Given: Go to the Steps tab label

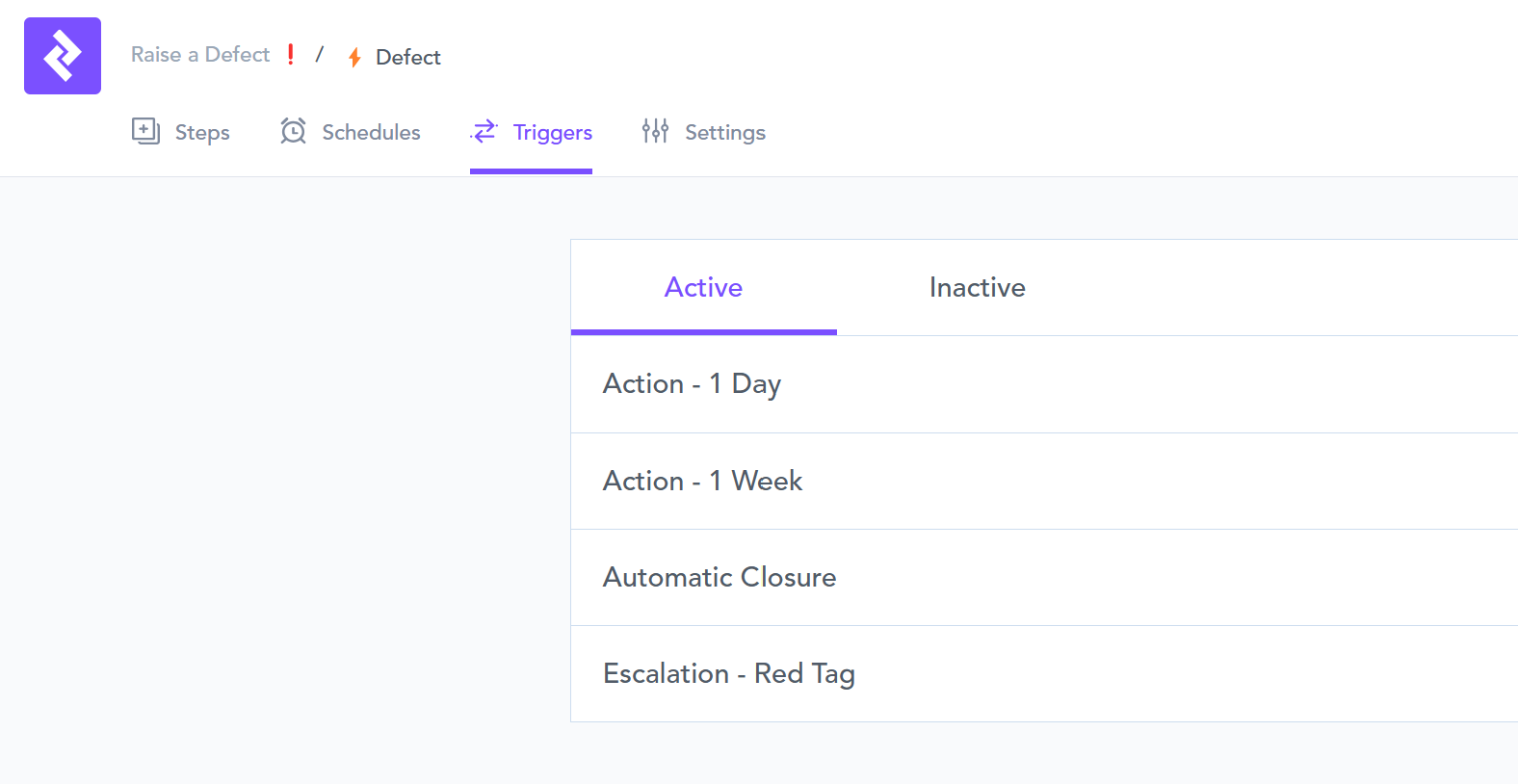Looking at the screenshot, I should [x=202, y=133].
